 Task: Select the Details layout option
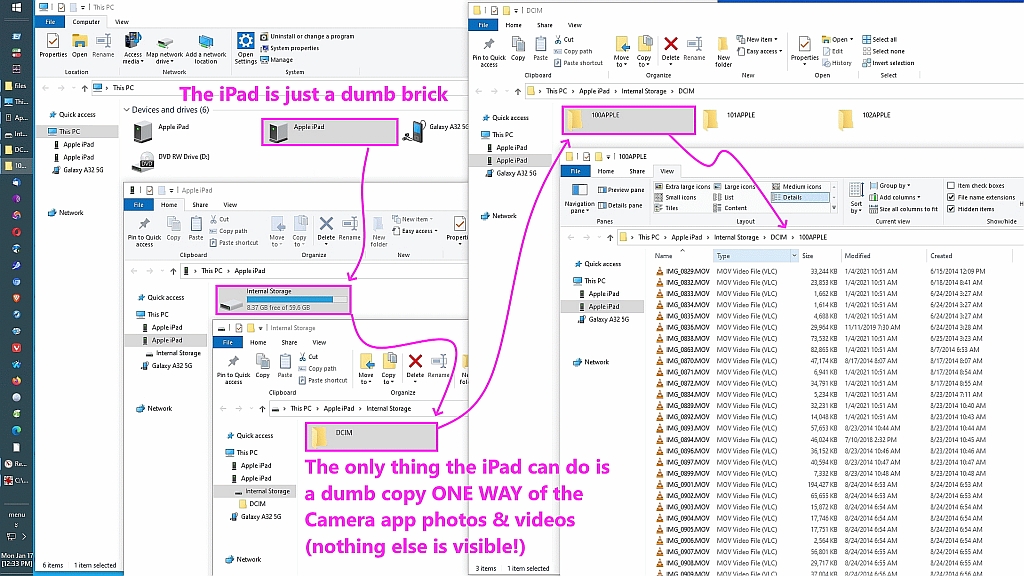(801, 197)
